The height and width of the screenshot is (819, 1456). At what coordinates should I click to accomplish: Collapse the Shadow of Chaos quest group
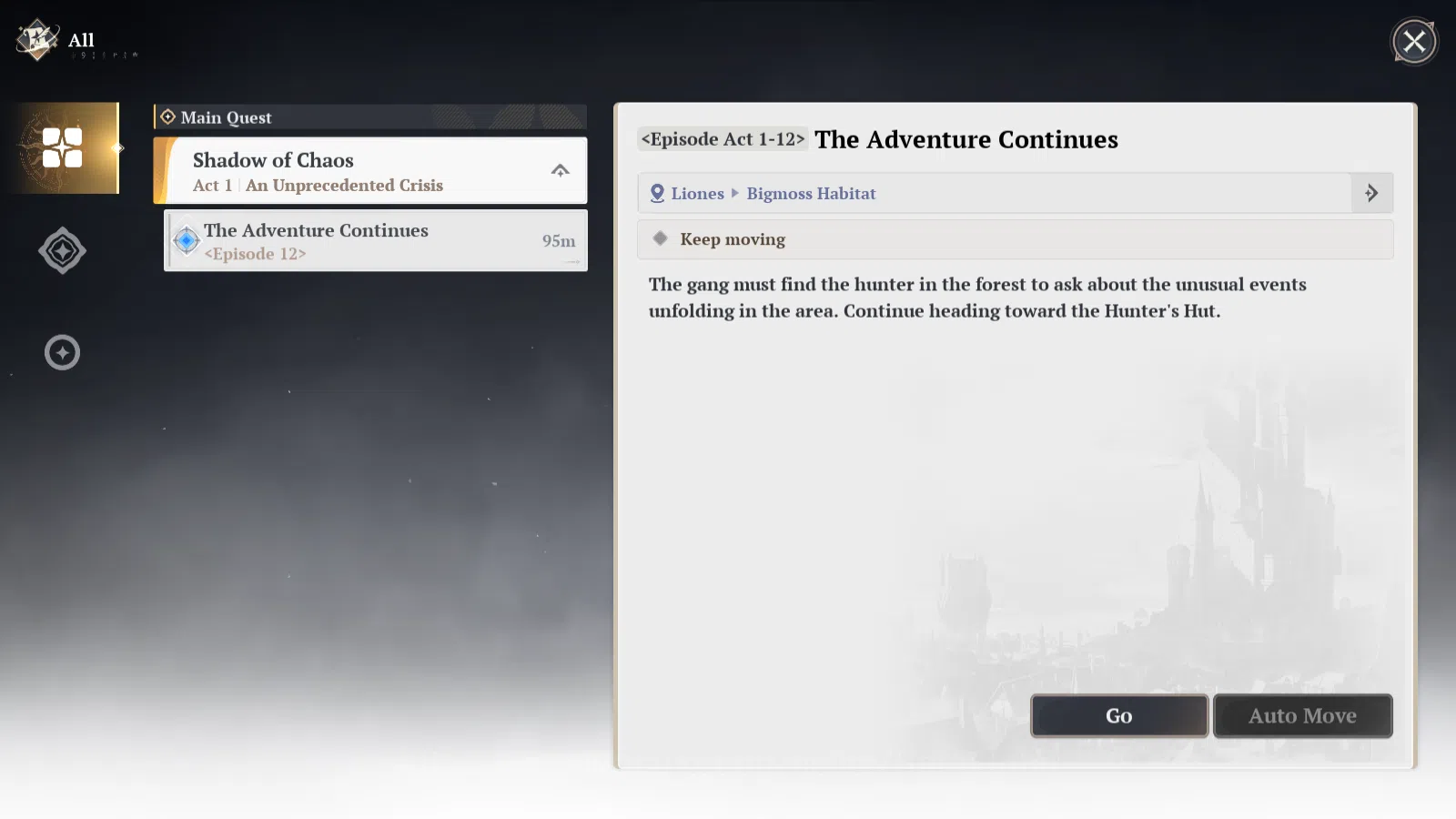(561, 170)
